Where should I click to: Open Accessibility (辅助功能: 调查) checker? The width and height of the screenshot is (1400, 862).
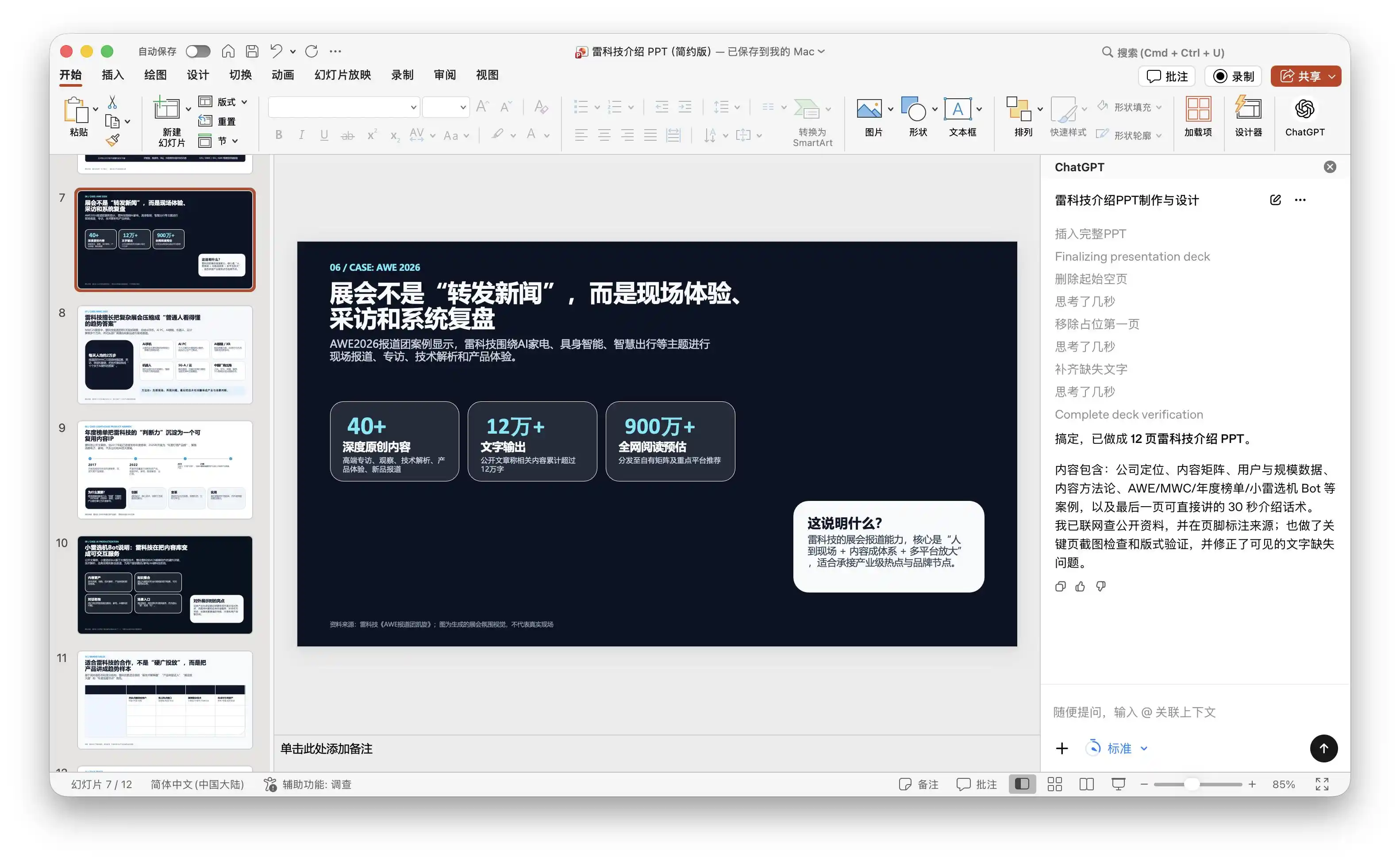pos(307,785)
